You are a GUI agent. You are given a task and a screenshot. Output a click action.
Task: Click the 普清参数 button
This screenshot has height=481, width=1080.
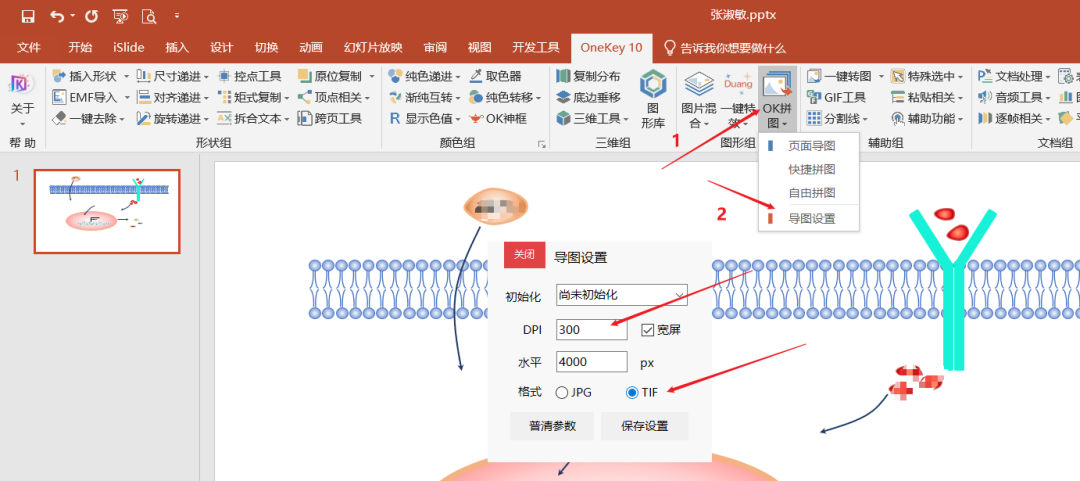click(x=552, y=426)
